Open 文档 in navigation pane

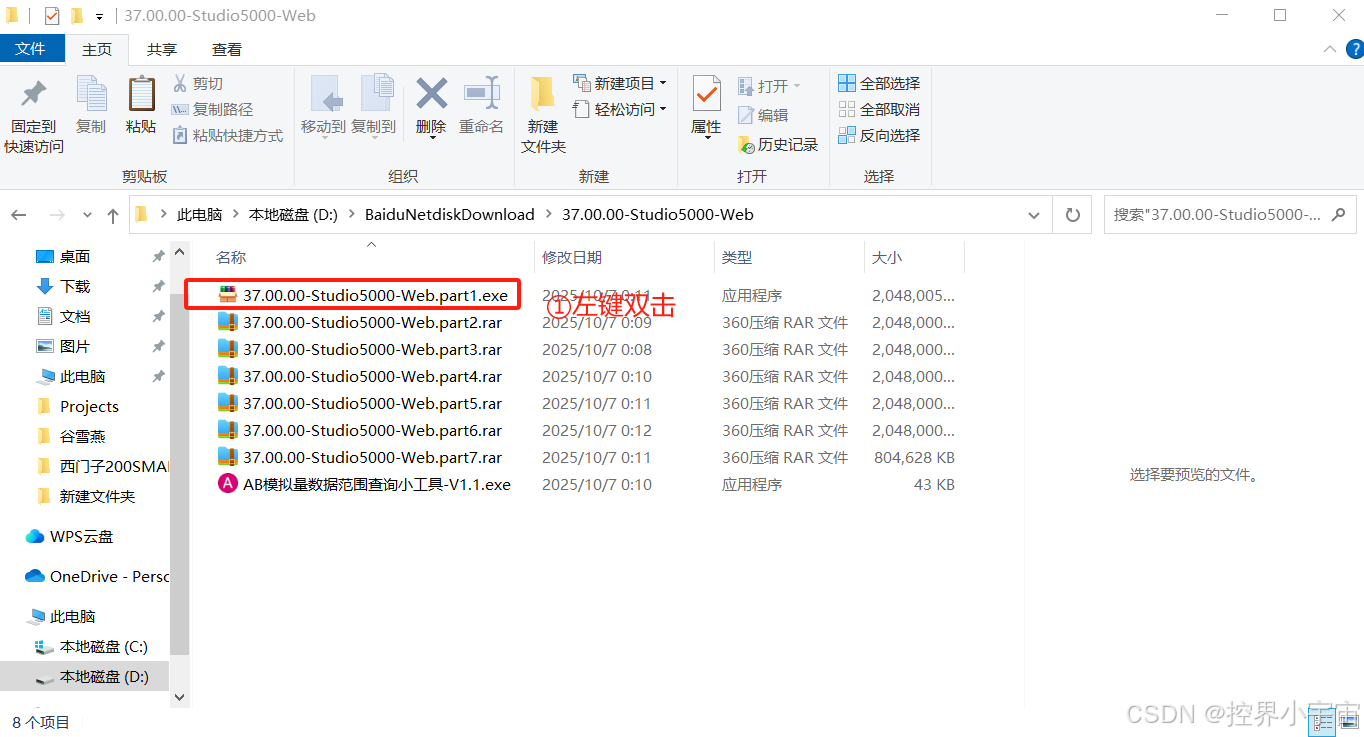pyautogui.click(x=63, y=316)
